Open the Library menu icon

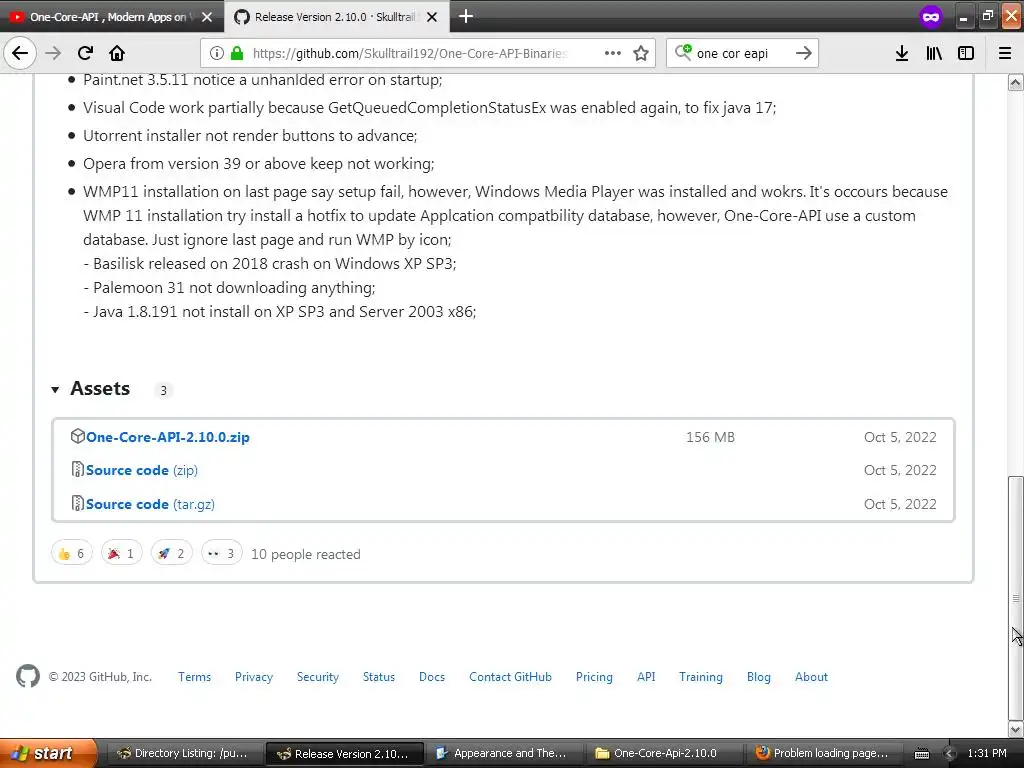(934, 53)
